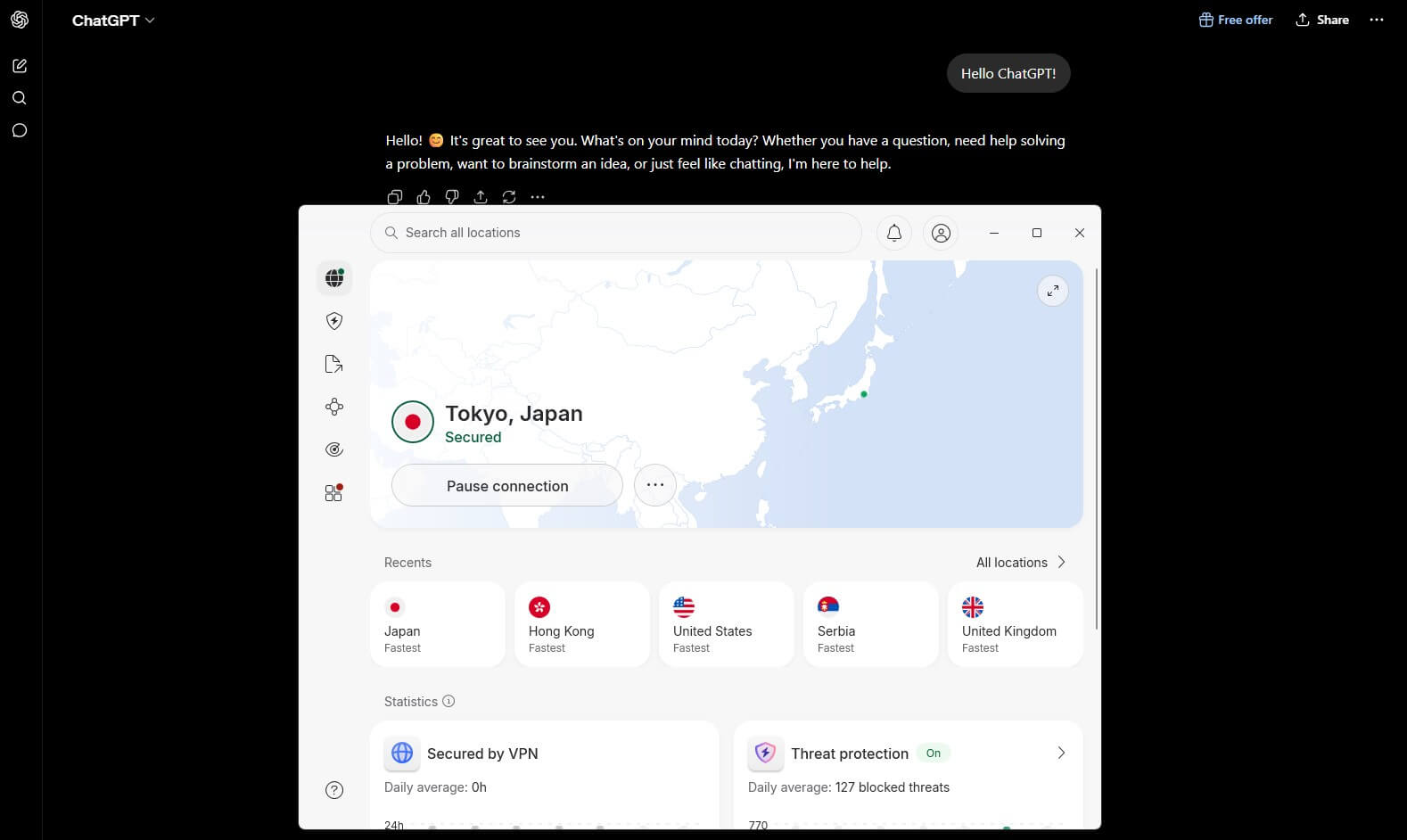Open the Meshnet sidebar icon

334,407
